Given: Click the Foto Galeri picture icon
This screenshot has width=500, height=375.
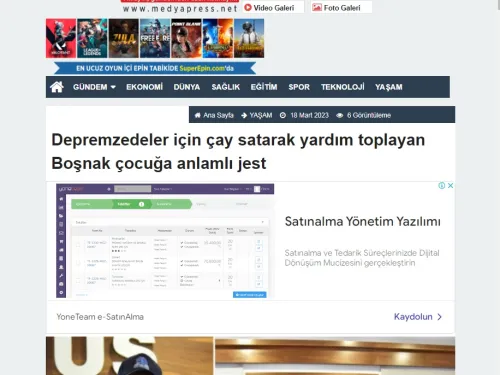Looking at the screenshot, I should pyautogui.click(x=317, y=7).
